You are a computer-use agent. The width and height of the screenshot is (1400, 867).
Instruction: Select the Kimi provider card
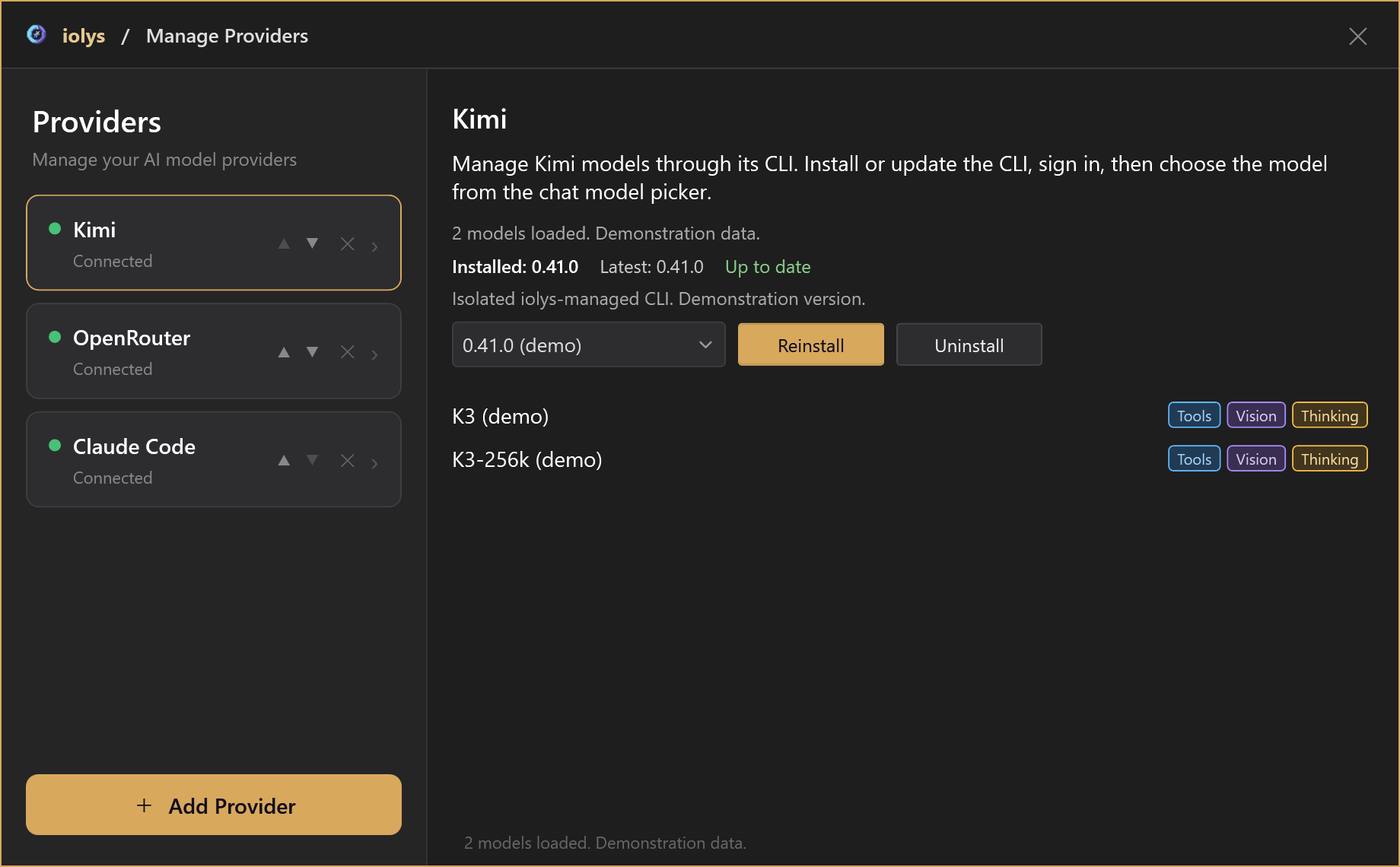(214, 243)
